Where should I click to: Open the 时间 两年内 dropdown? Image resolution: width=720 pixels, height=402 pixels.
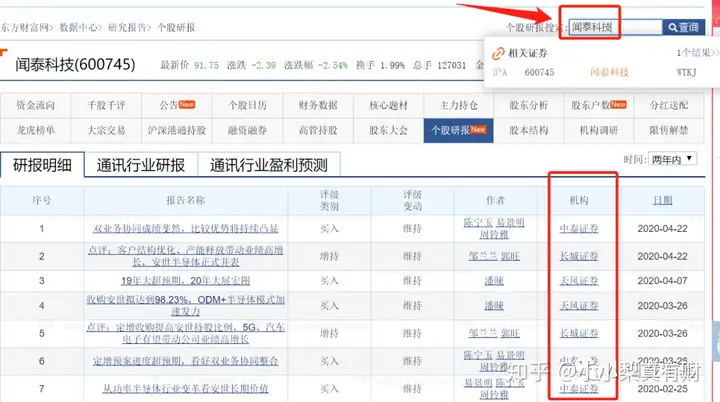[672, 159]
